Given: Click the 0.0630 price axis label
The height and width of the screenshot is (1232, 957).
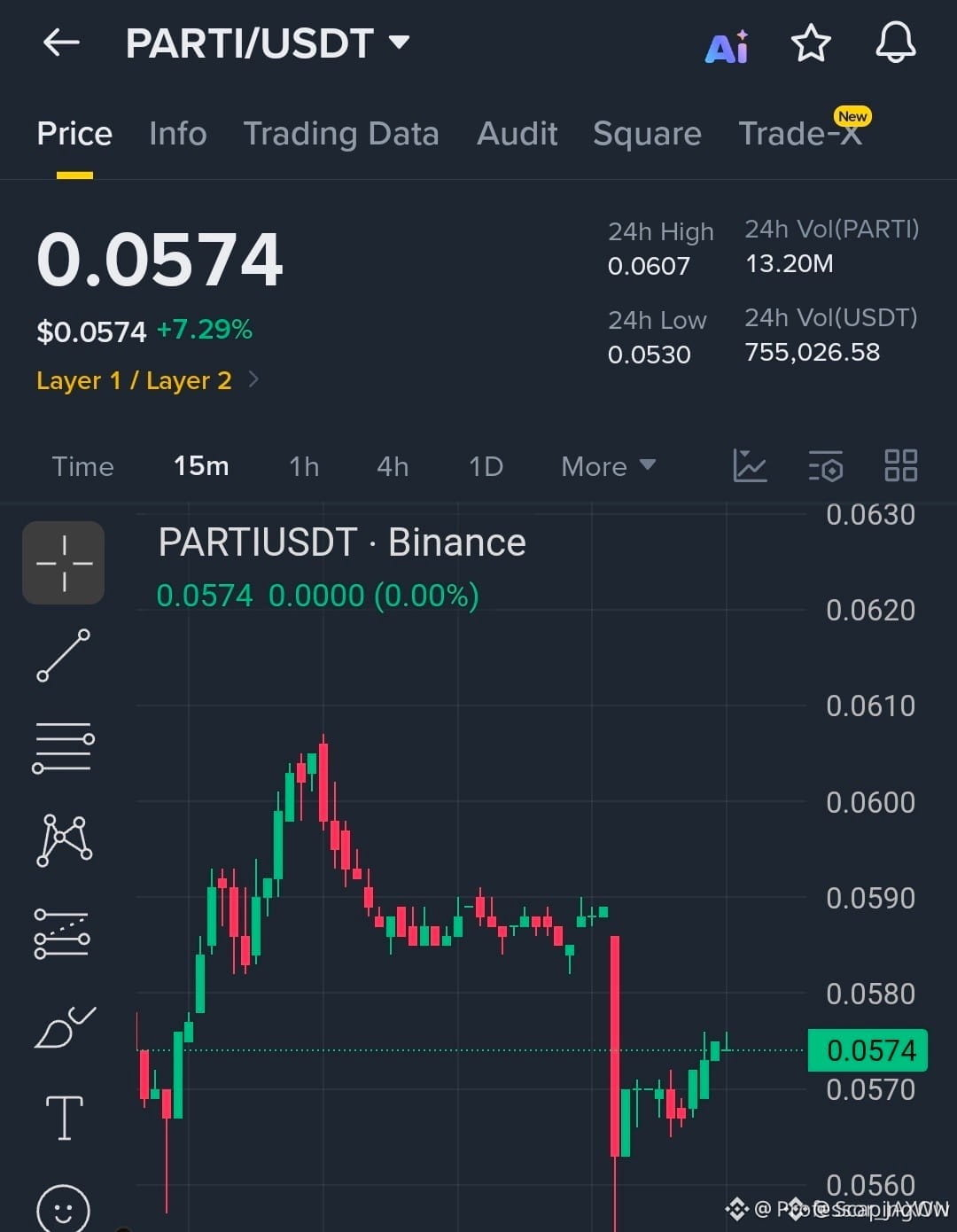Looking at the screenshot, I should click(870, 514).
